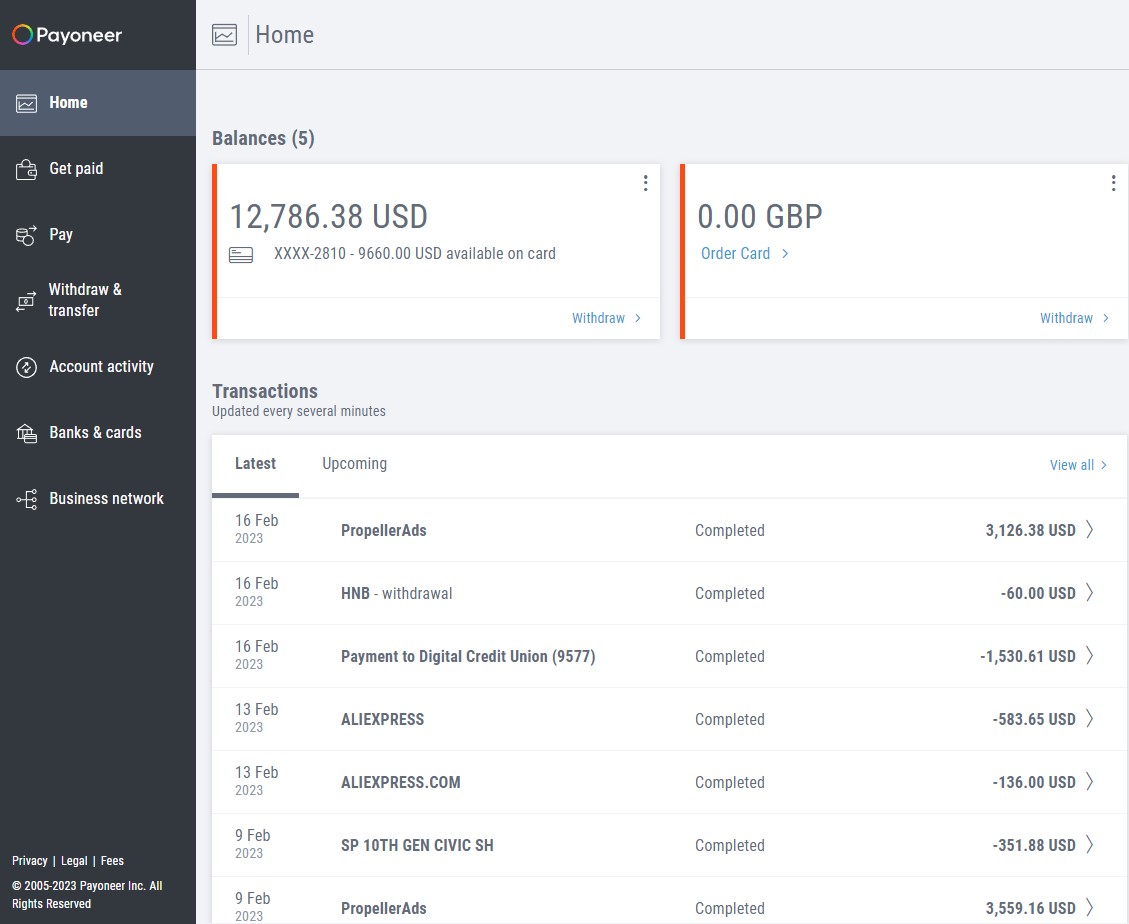Expand SP 10TH GEN CIVIC SH chevron
The image size is (1129, 924).
click(x=1089, y=845)
